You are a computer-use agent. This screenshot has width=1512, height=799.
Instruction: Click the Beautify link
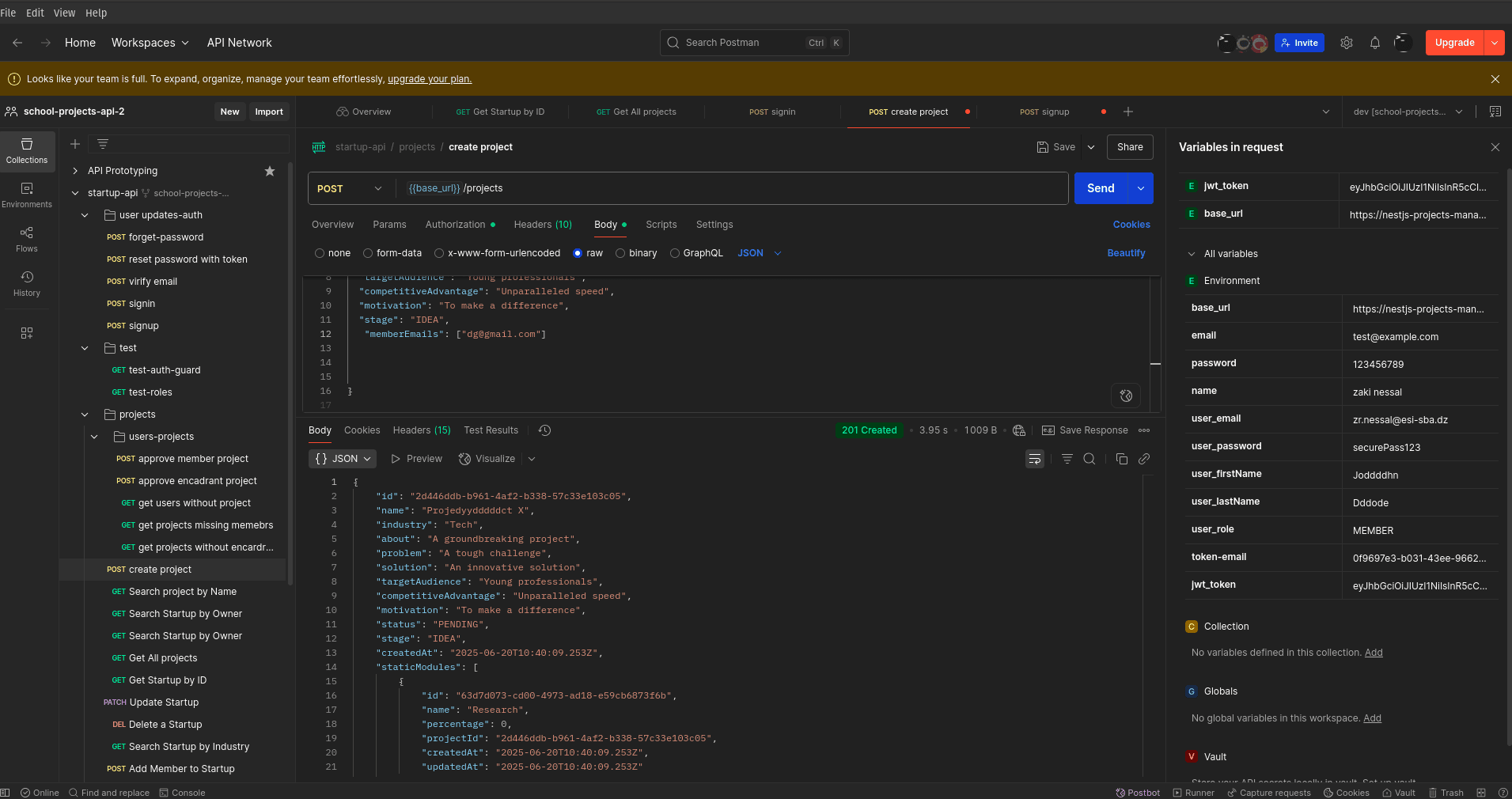pos(1126,253)
